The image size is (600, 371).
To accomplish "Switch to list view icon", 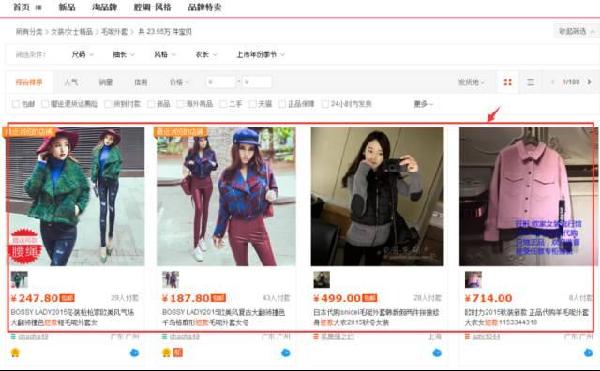I will (530, 82).
